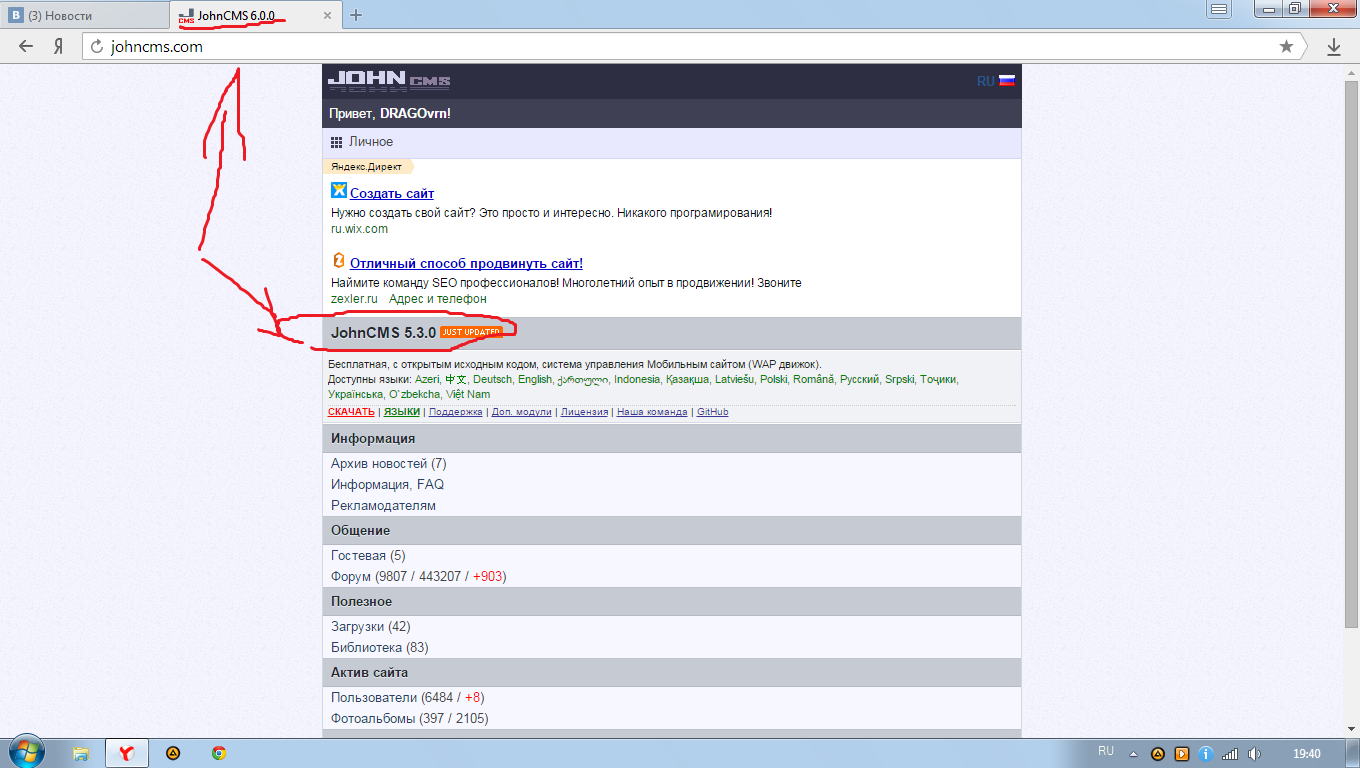Open the RU language switcher in the tray
This screenshot has width=1360, height=768.
[x=1106, y=750]
